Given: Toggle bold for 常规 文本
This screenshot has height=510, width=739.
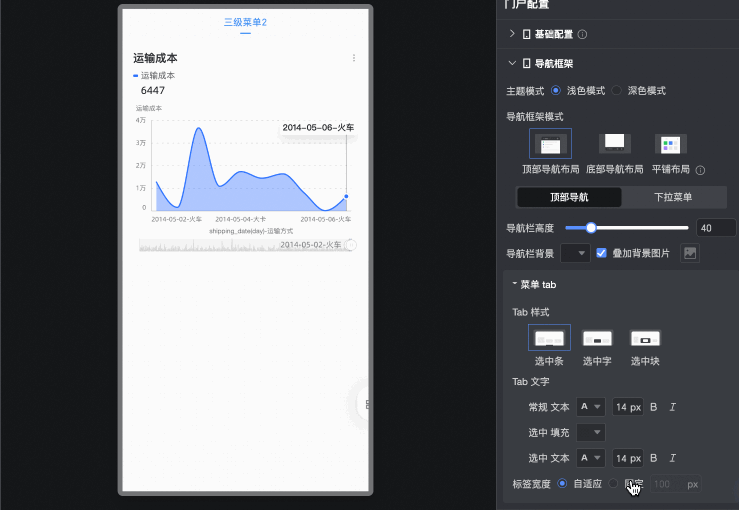Looking at the screenshot, I should tap(653, 407).
